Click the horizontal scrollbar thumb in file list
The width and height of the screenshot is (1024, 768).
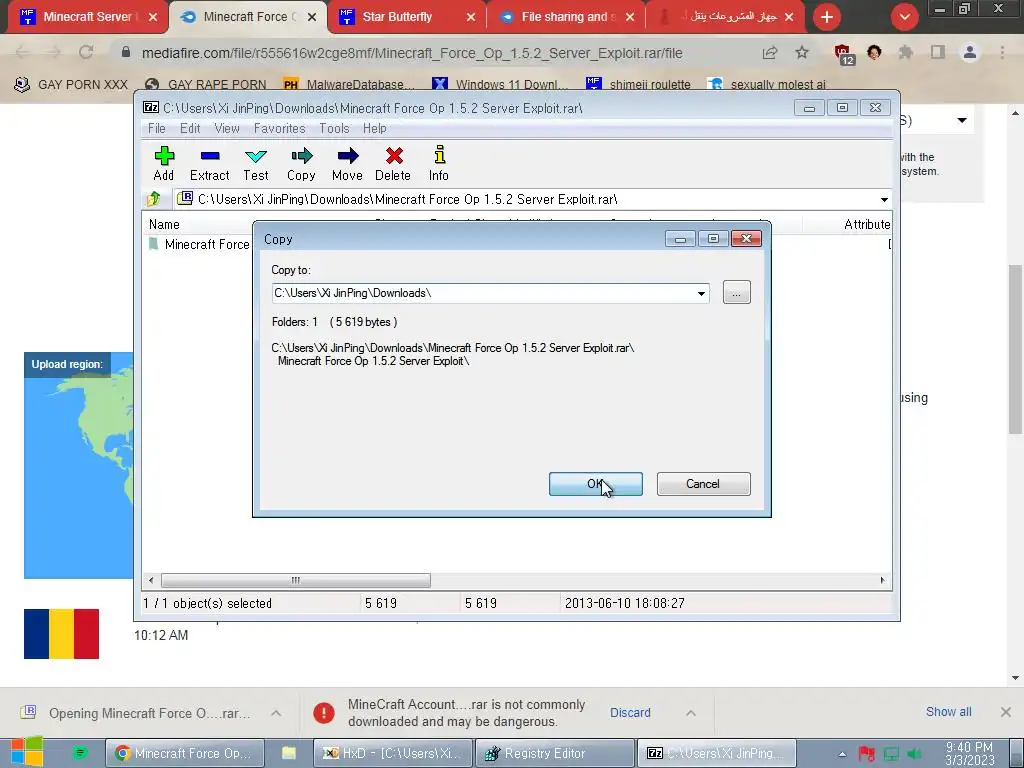click(x=296, y=581)
